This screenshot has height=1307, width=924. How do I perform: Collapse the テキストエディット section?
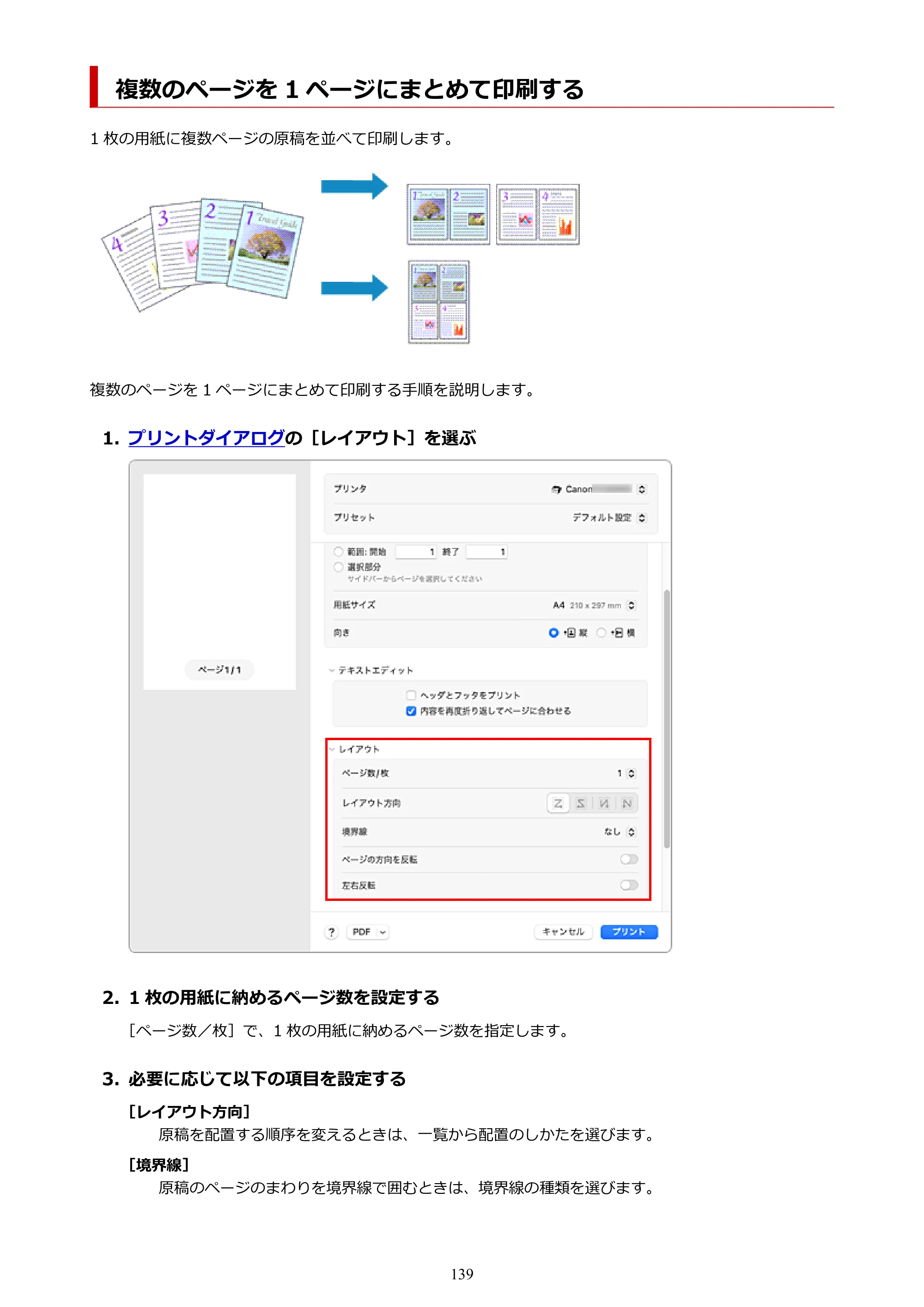[x=331, y=670]
